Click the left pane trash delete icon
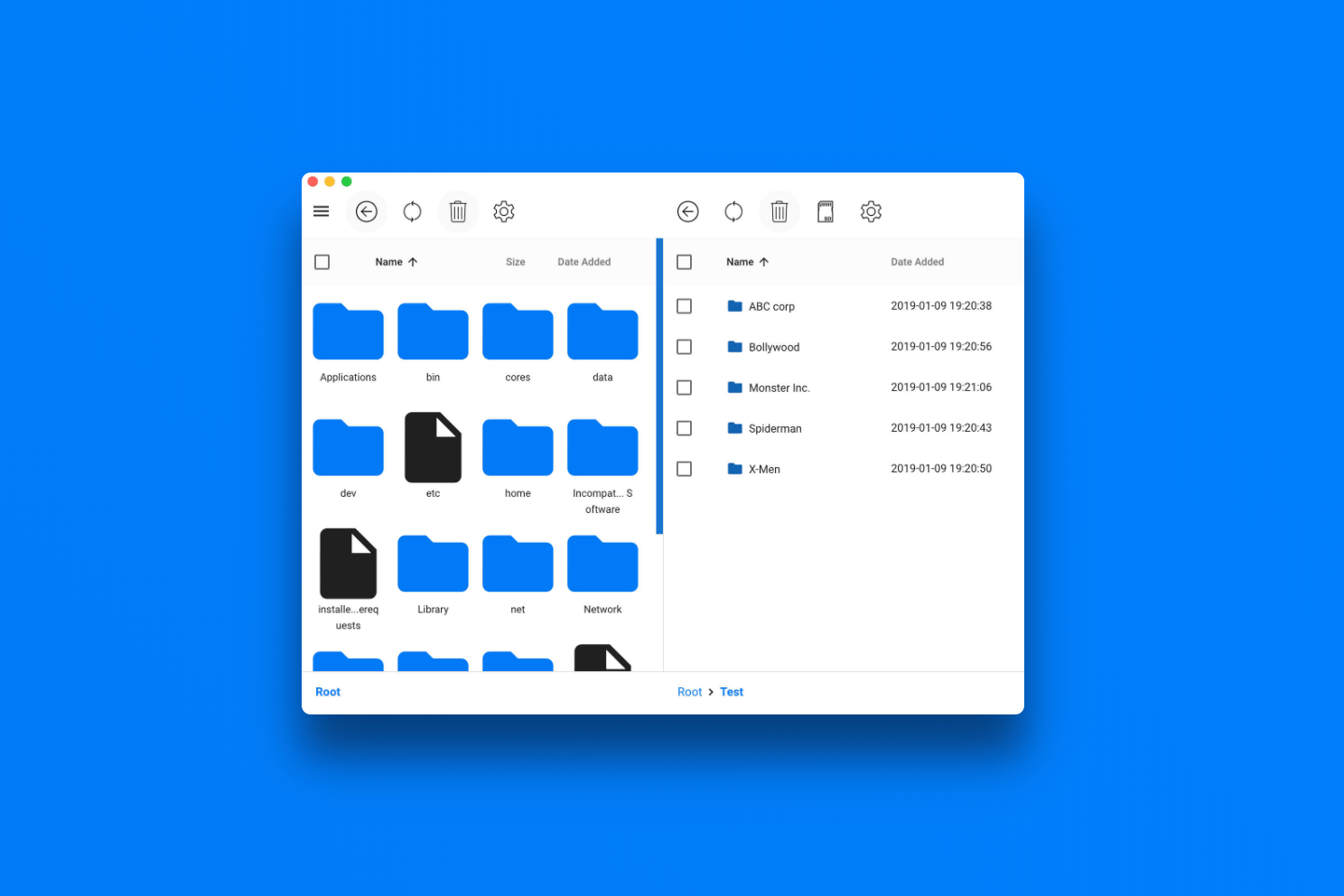 tap(458, 211)
